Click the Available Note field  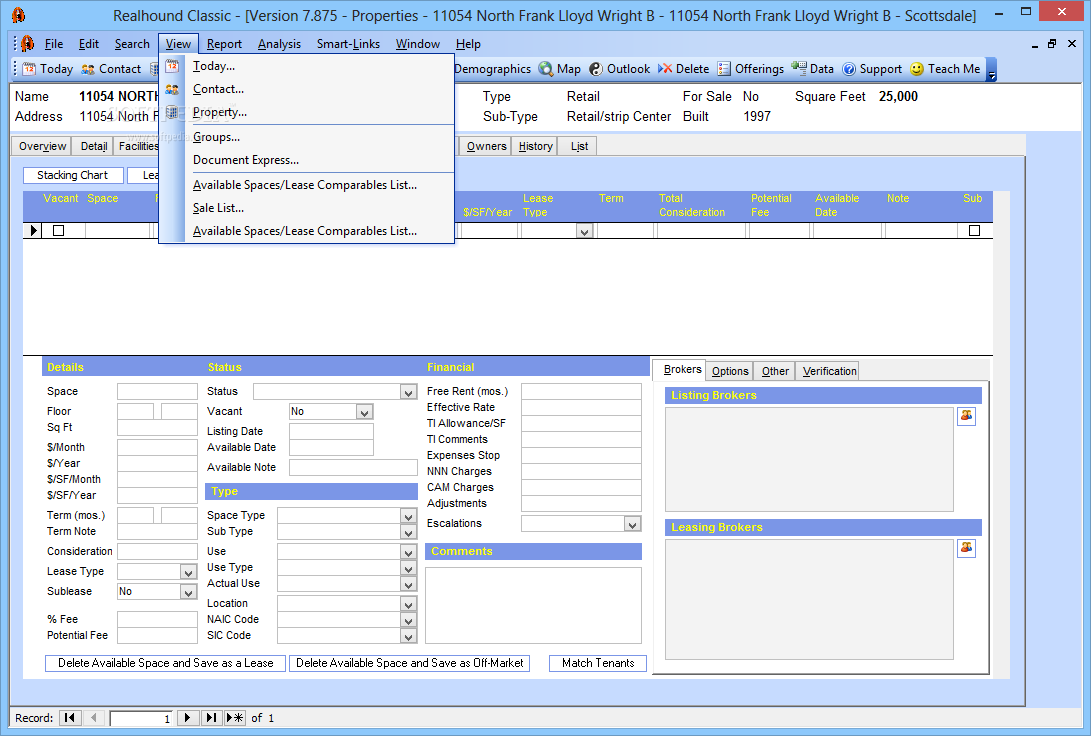pos(353,467)
